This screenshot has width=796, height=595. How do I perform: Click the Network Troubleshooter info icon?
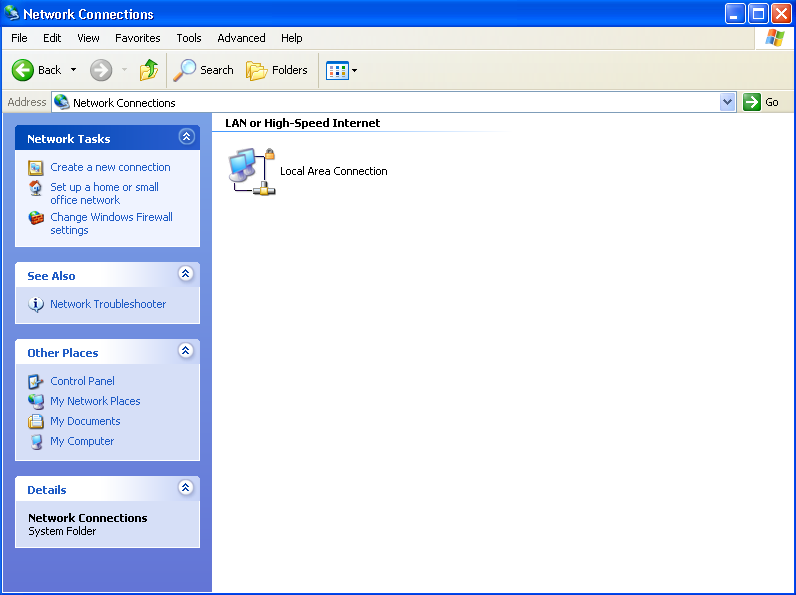tap(36, 304)
